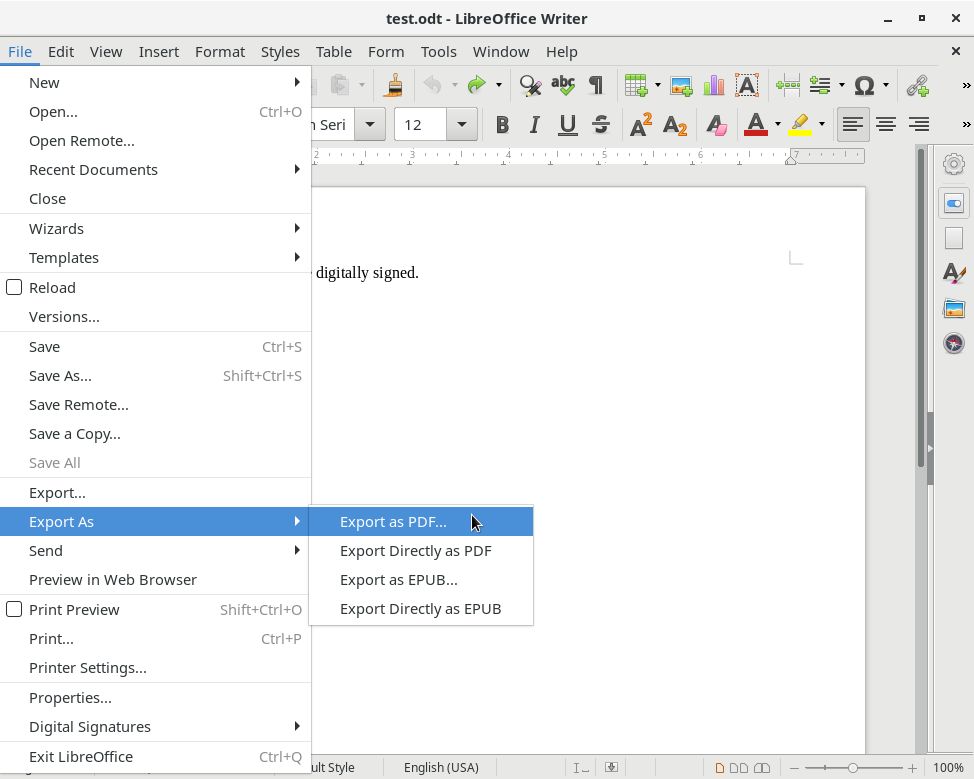Image resolution: width=974 pixels, height=779 pixels.
Task: Open the font size dropdown
Action: pyautogui.click(x=461, y=124)
